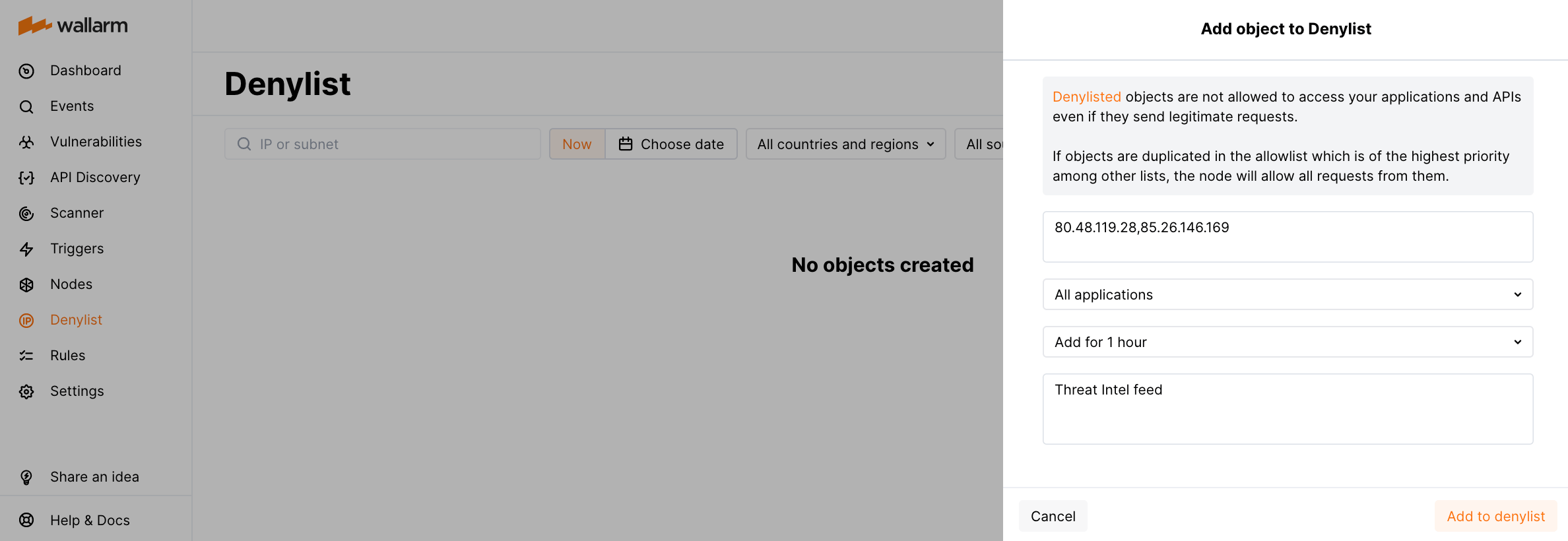The image size is (1568, 541).
Task: Click the Rules checklist icon
Action: (x=26, y=356)
